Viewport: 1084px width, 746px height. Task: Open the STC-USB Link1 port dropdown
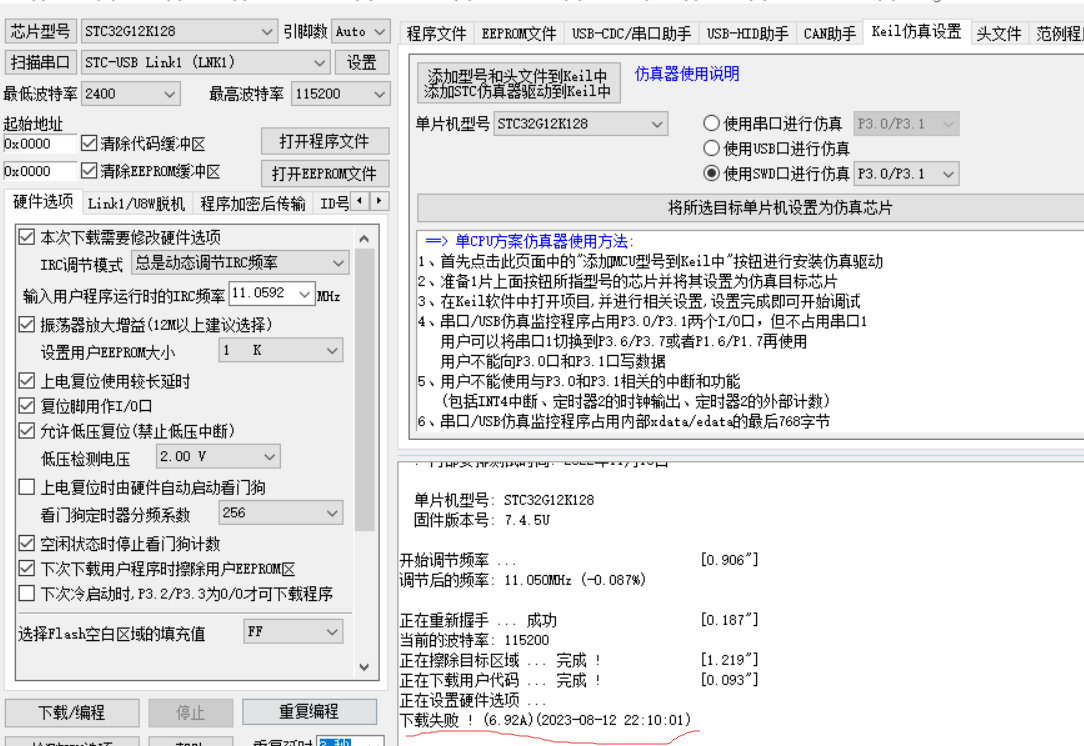[x=205, y=62]
